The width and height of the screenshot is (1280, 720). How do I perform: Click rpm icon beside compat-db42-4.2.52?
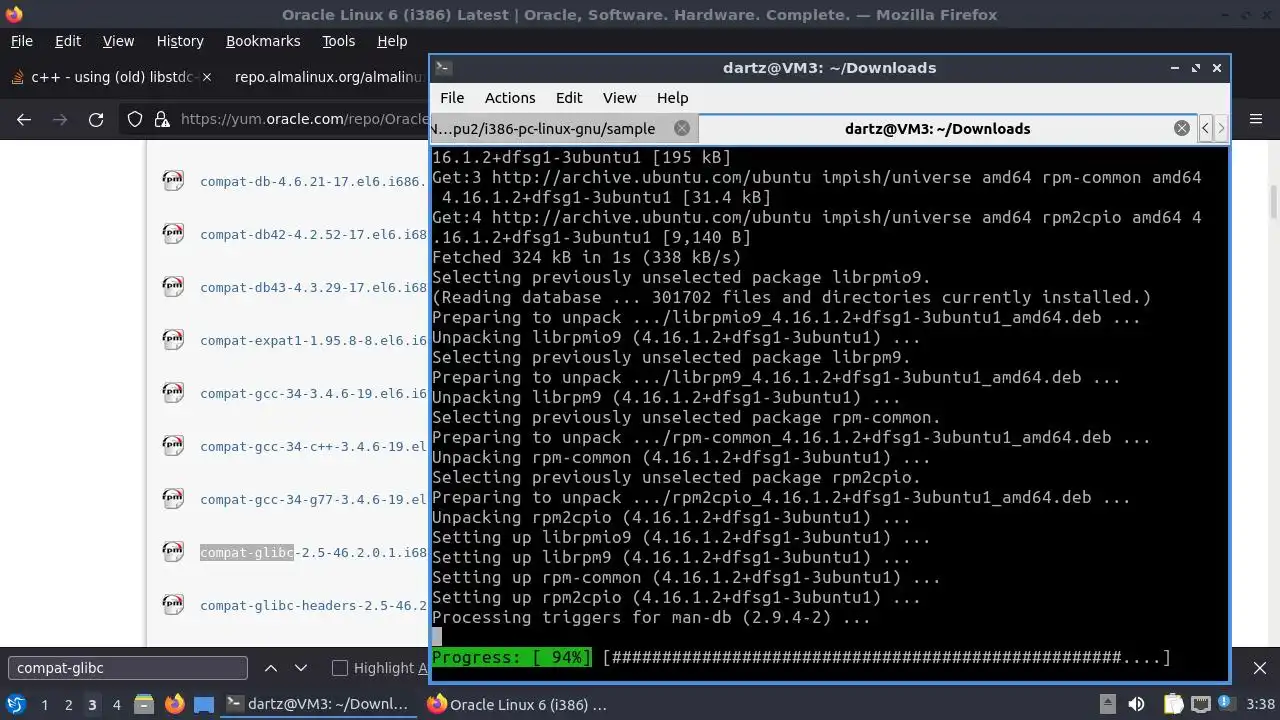click(x=173, y=233)
